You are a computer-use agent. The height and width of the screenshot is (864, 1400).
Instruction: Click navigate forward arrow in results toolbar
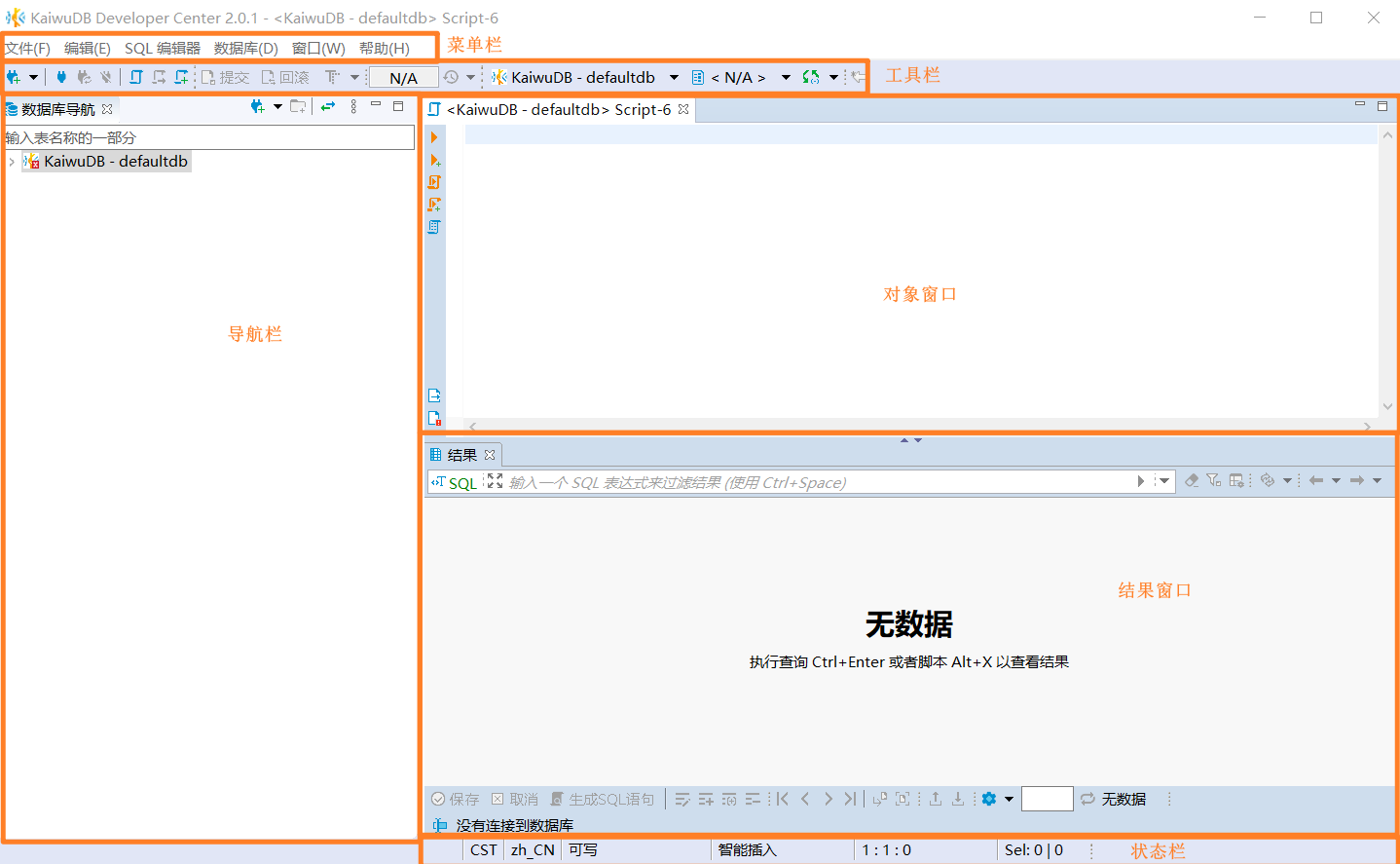(1356, 480)
